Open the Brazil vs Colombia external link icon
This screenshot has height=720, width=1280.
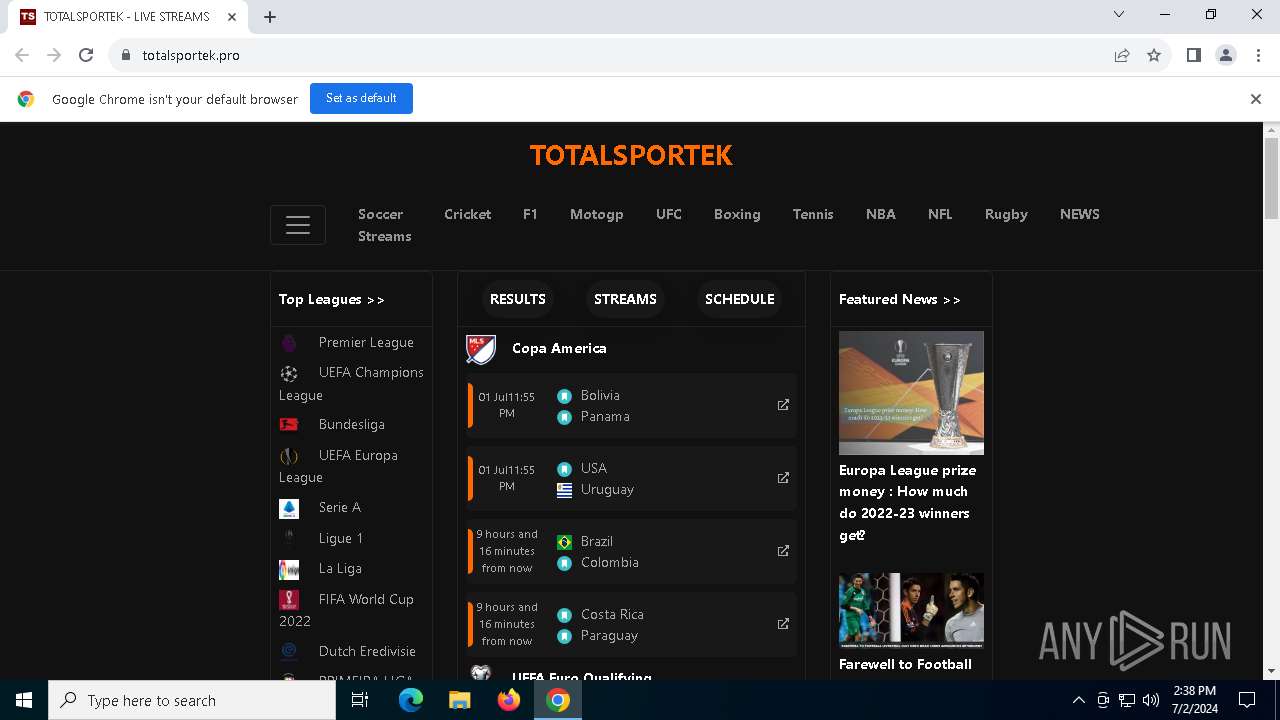point(783,551)
